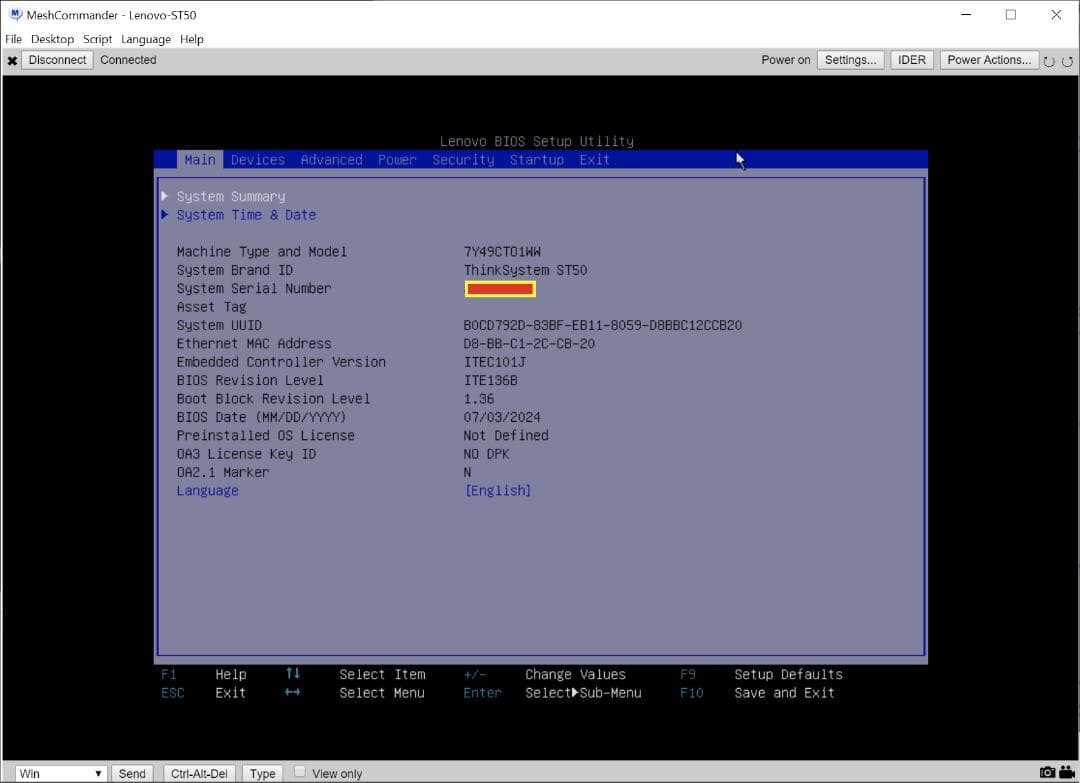Click the rotate display counterclockwise icon

pos(1049,61)
